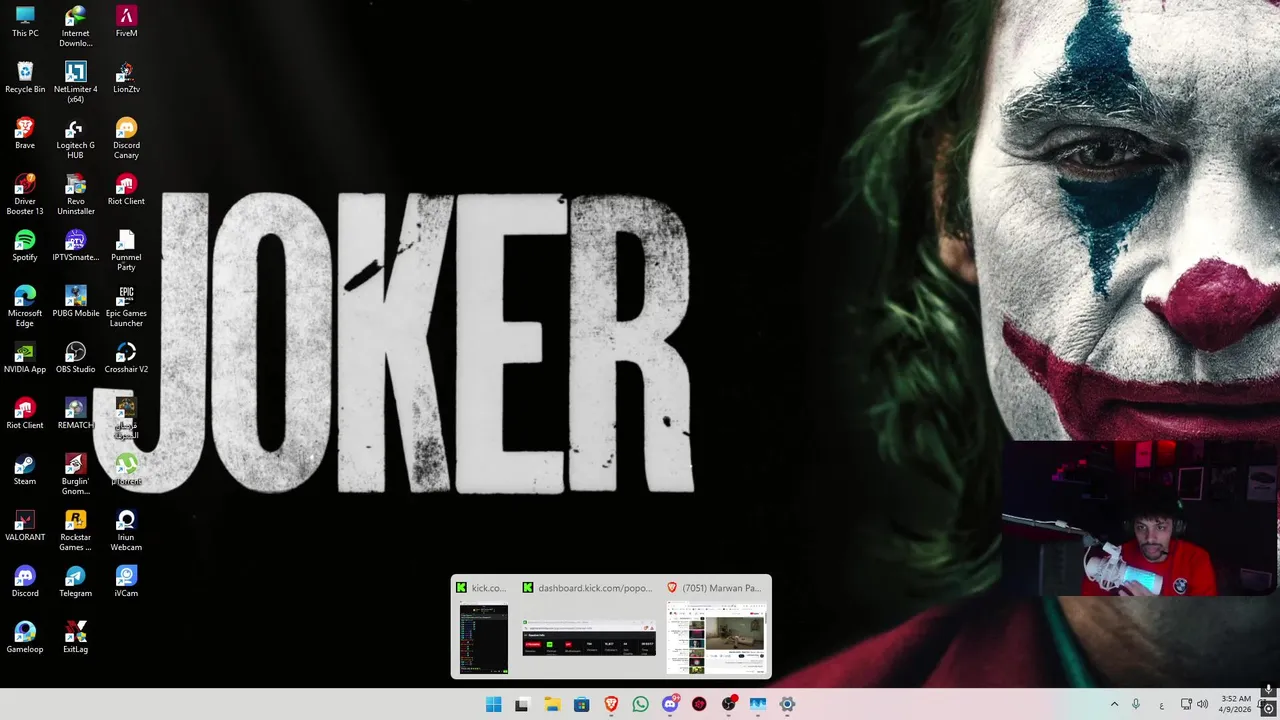Select the Internet Download Manager shortcut
1280x720 pixels.
pos(75,26)
